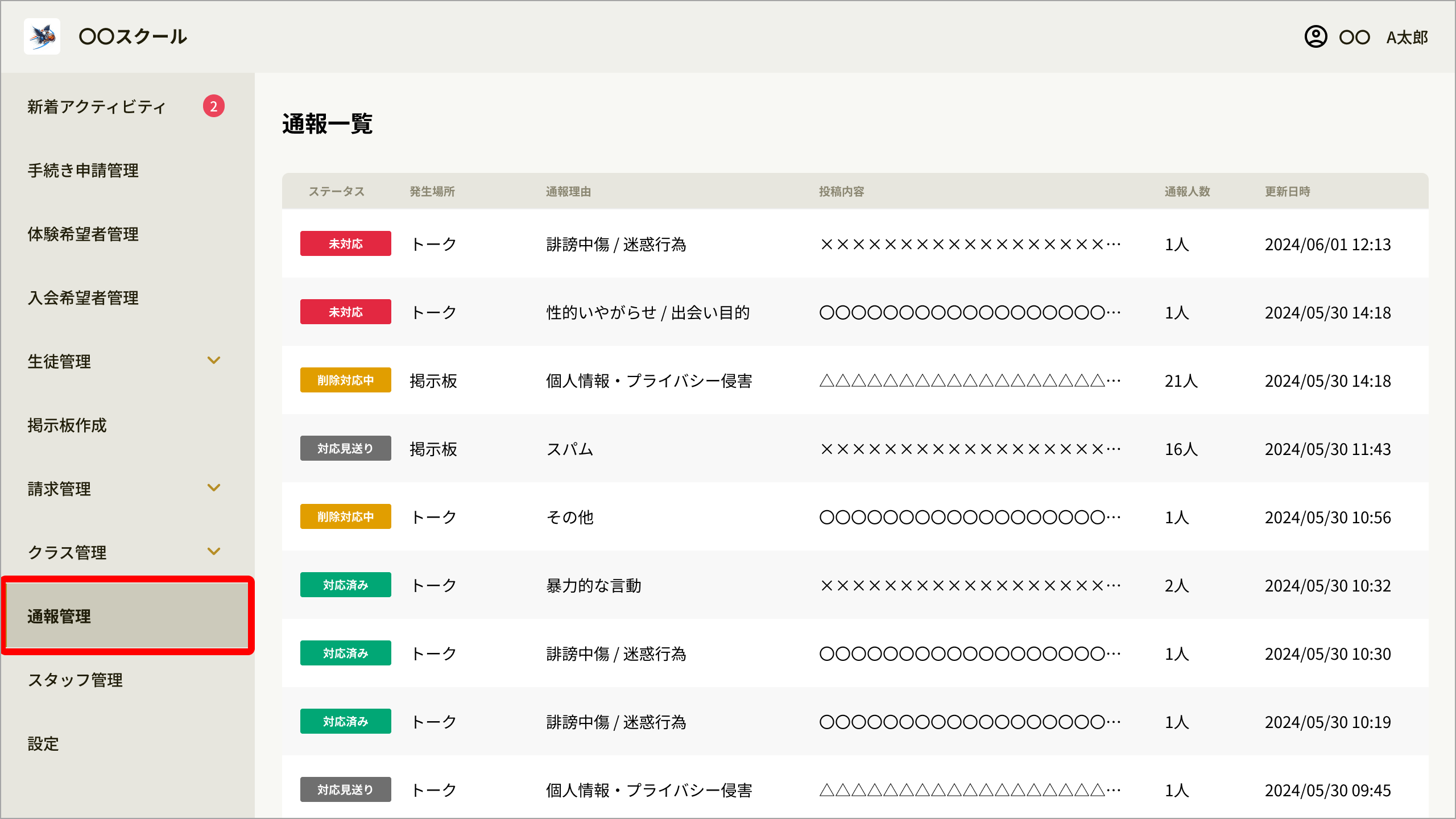1456x819 pixels.
Task: Click the 16人 reporter count
Action: pos(1181,449)
